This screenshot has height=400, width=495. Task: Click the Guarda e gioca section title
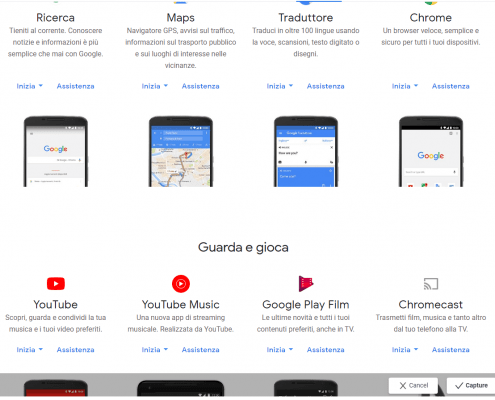point(243,248)
